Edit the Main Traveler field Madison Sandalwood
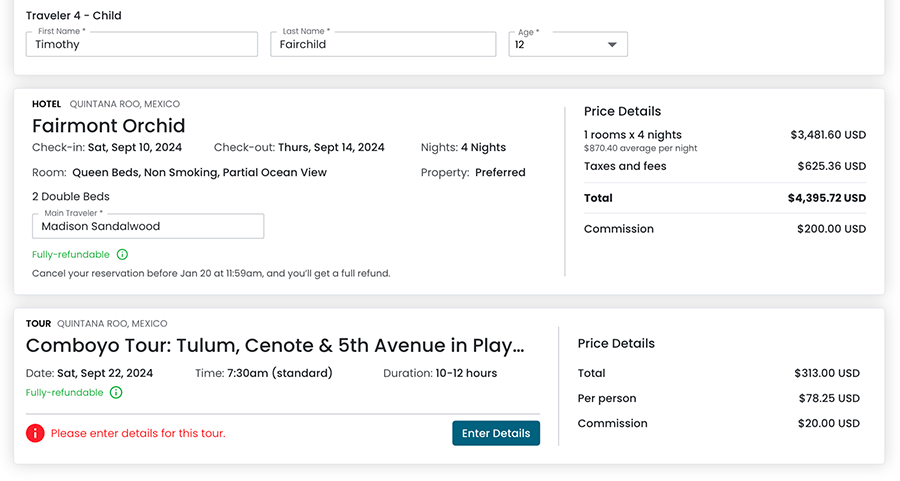 pos(148,226)
